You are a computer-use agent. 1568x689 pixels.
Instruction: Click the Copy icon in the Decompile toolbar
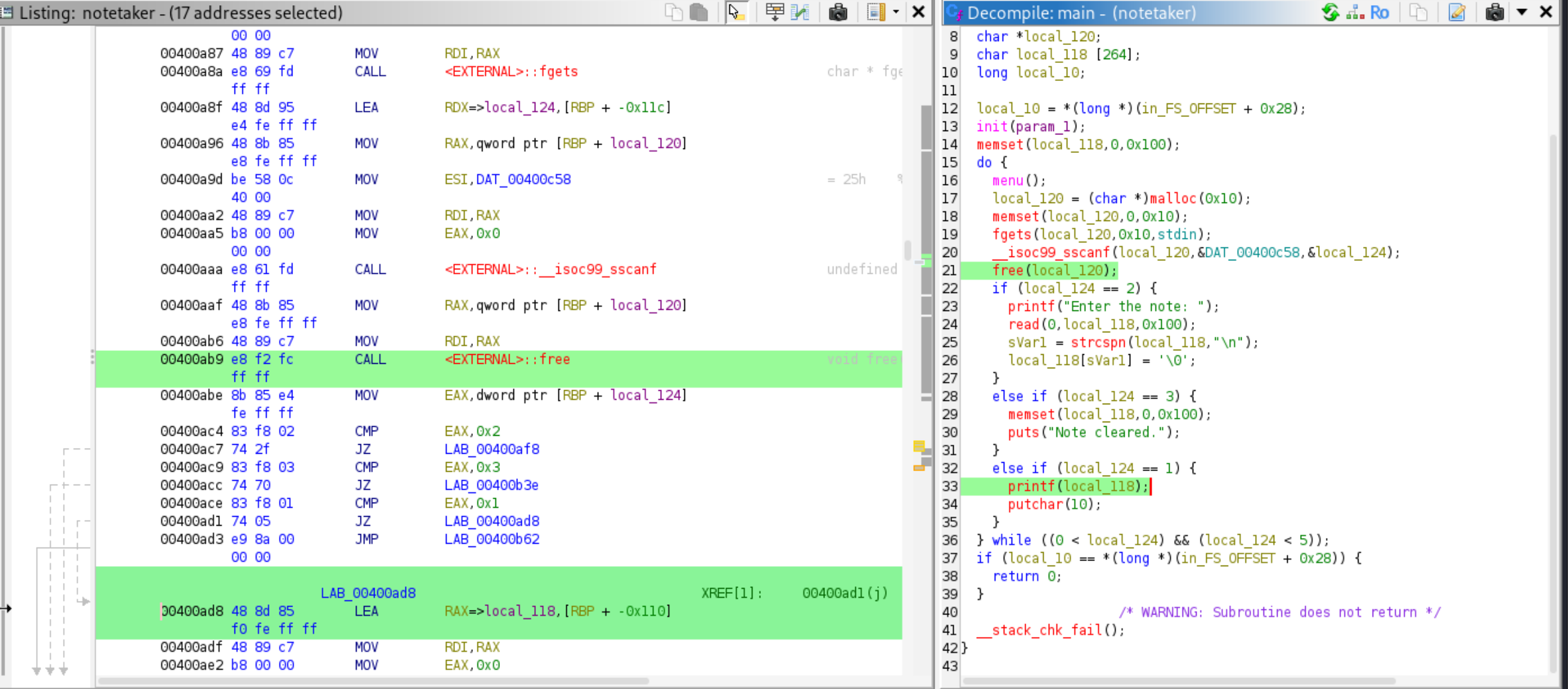(x=1418, y=12)
